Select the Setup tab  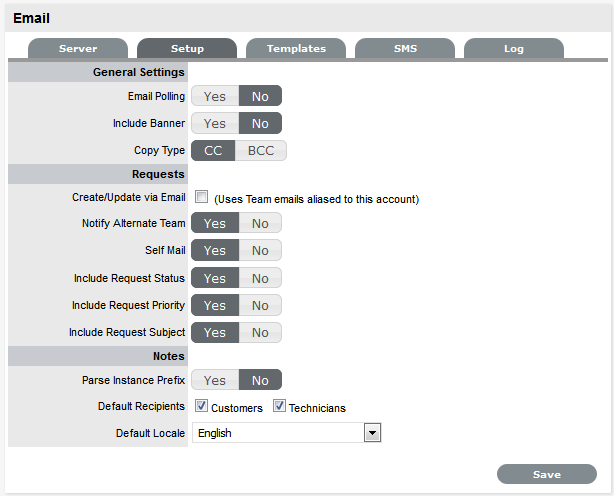[187, 49]
